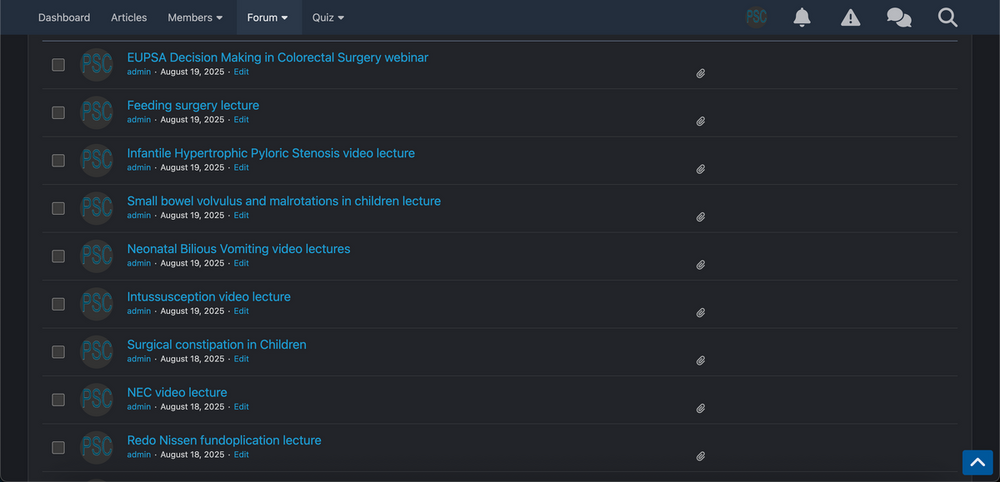Click the warning triangle alerts icon
Screen dimensions: 1000x482
tap(850, 17)
